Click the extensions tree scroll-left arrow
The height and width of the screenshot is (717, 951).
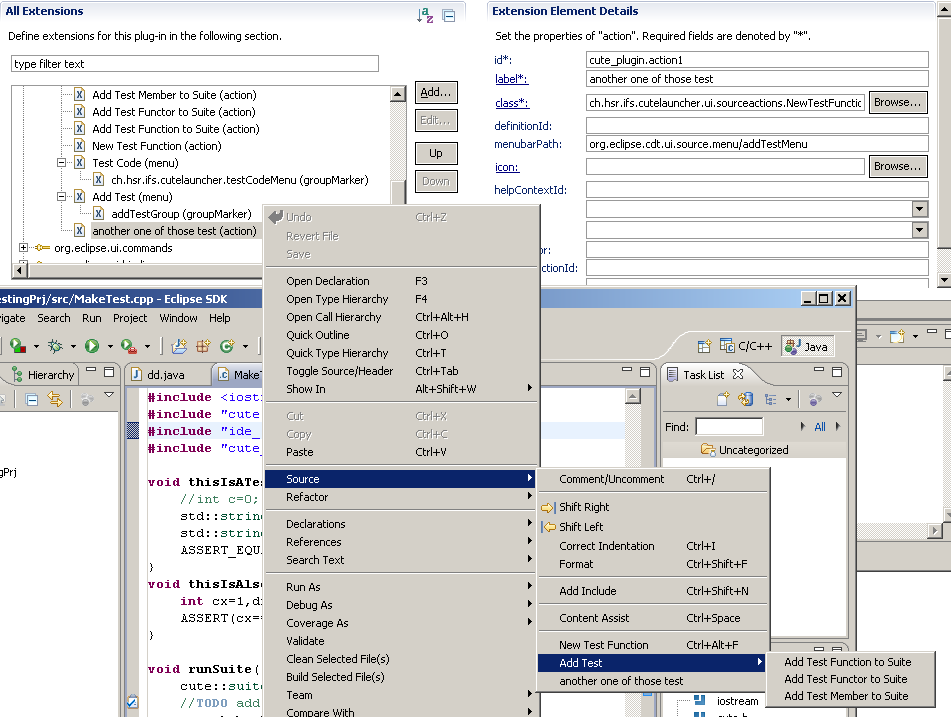point(19,269)
